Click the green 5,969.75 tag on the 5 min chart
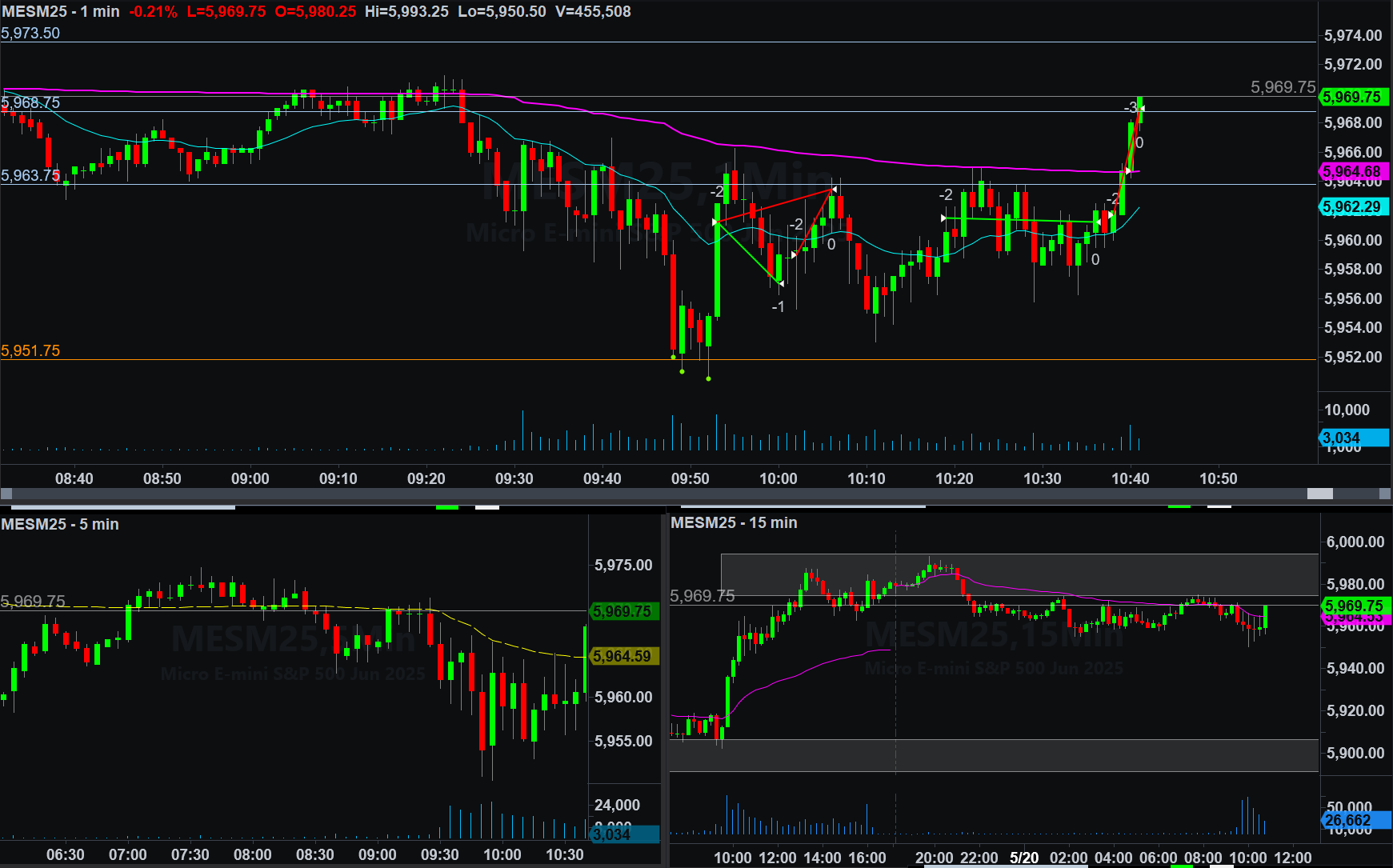 pos(623,611)
